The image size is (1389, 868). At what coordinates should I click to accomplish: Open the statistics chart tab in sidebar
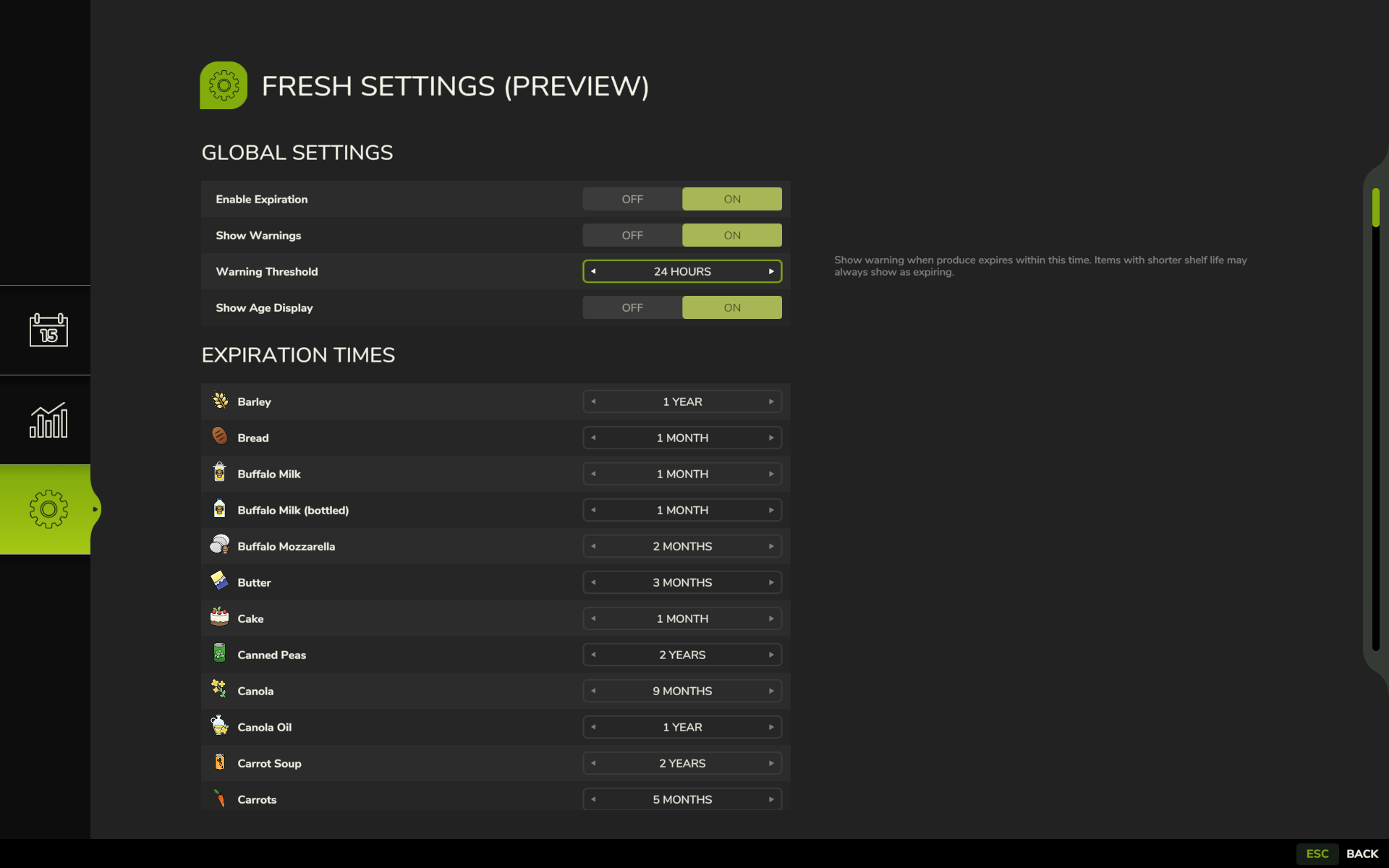pos(48,420)
